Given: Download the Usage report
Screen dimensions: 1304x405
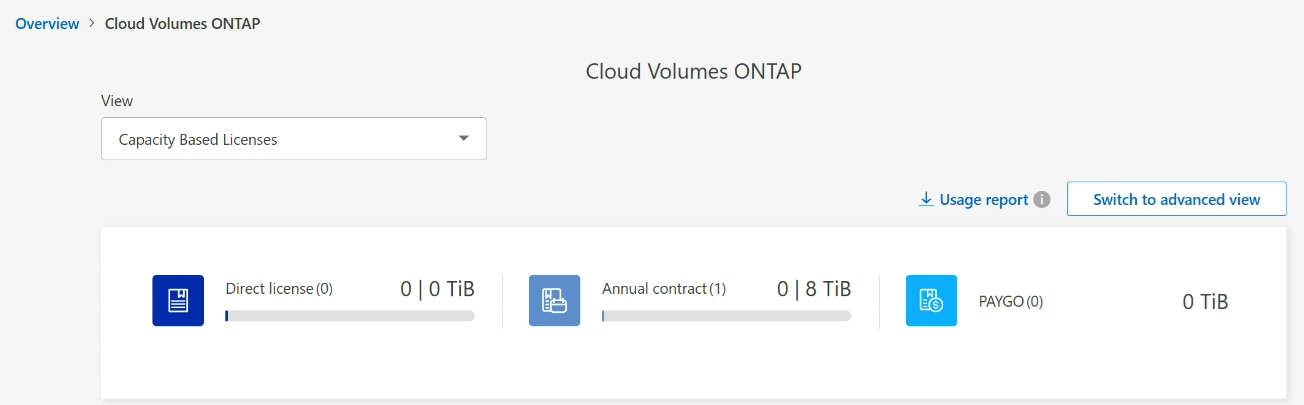Looking at the screenshot, I should pyautogui.click(x=984, y=199).
